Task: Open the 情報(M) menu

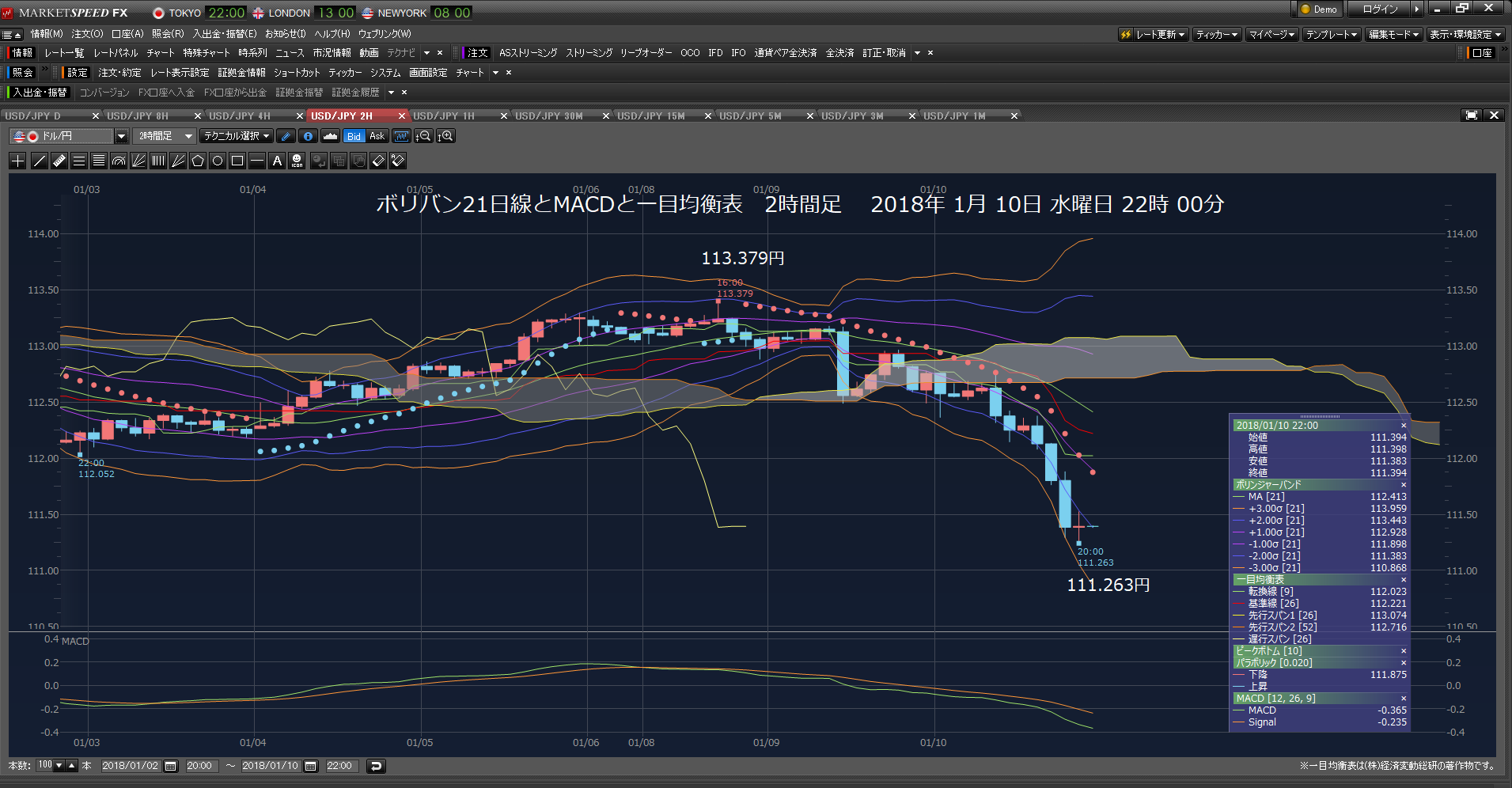Action: [x=47, y=34]
